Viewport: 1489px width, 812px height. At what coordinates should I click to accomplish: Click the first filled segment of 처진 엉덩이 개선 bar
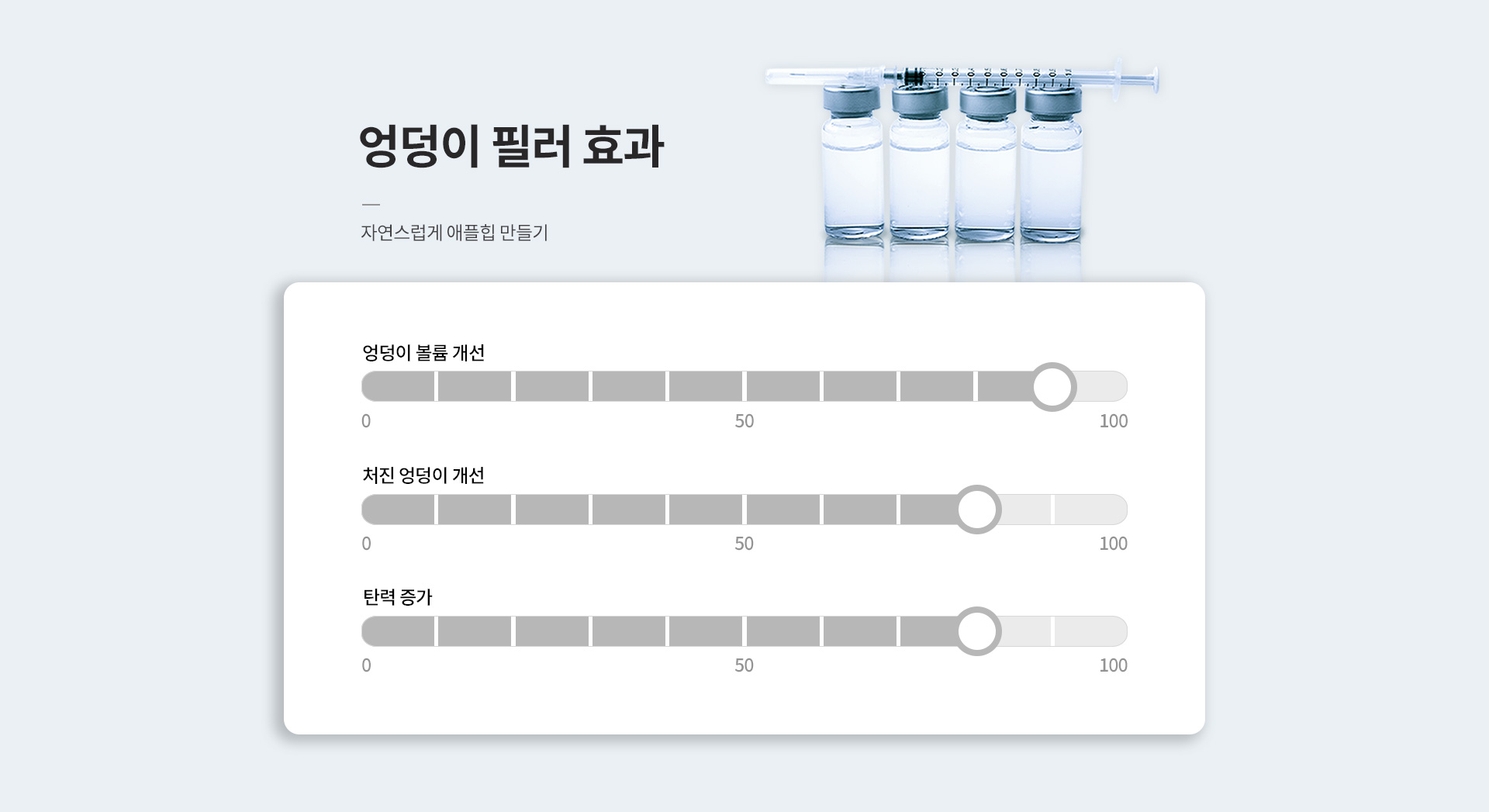[x=398, y=510]
